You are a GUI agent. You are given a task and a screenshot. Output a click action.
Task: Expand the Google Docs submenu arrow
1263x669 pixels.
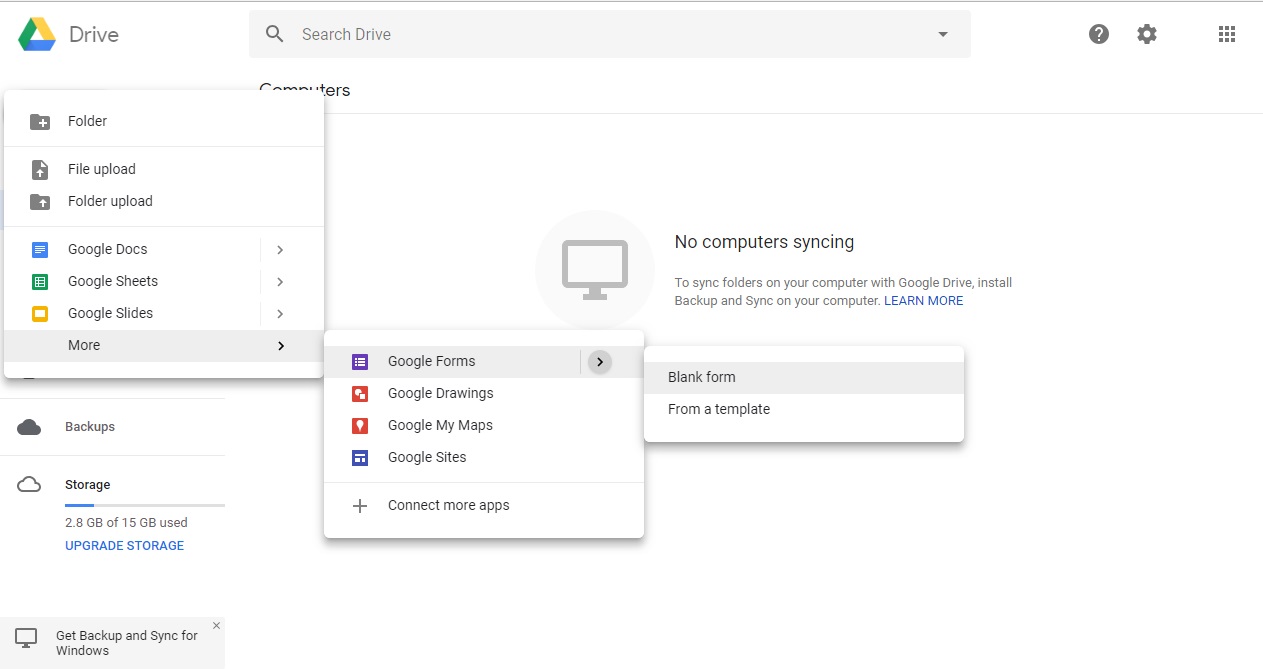(x=280, y=249)
